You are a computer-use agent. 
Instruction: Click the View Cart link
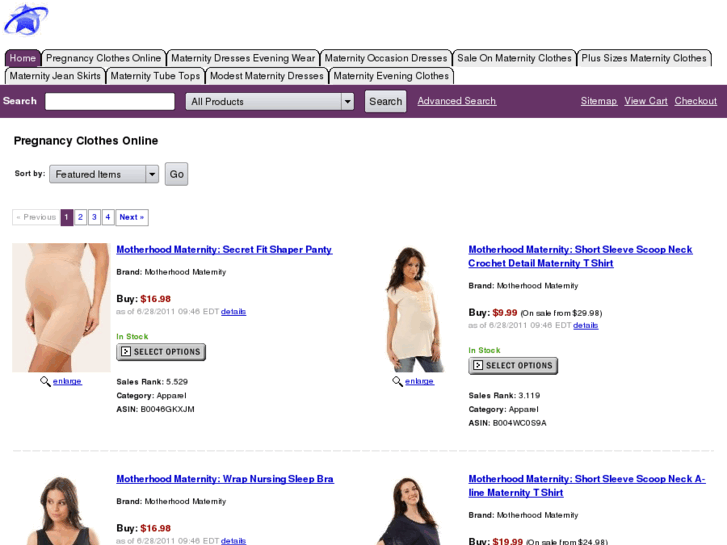click(x=645, y=101)
